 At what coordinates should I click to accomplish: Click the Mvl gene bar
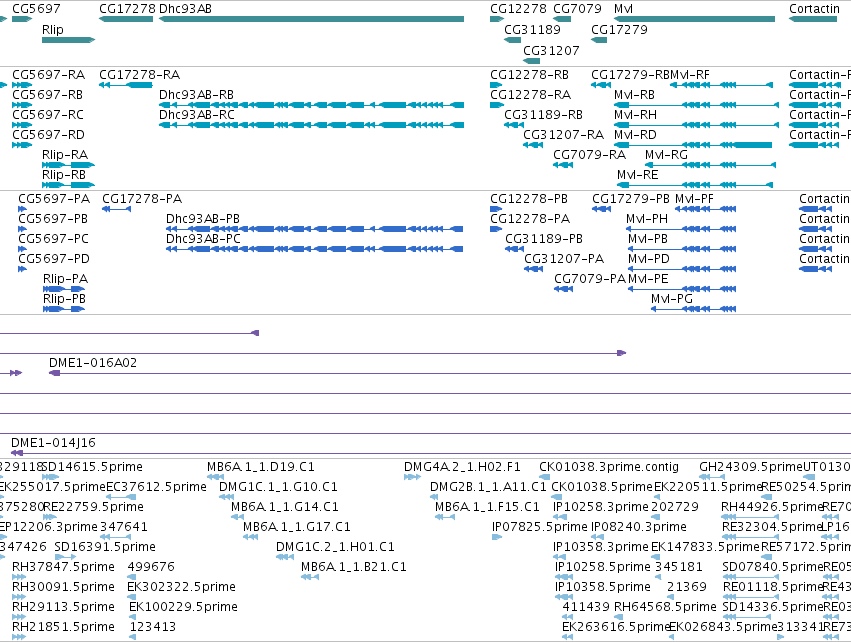pos(694,19)
